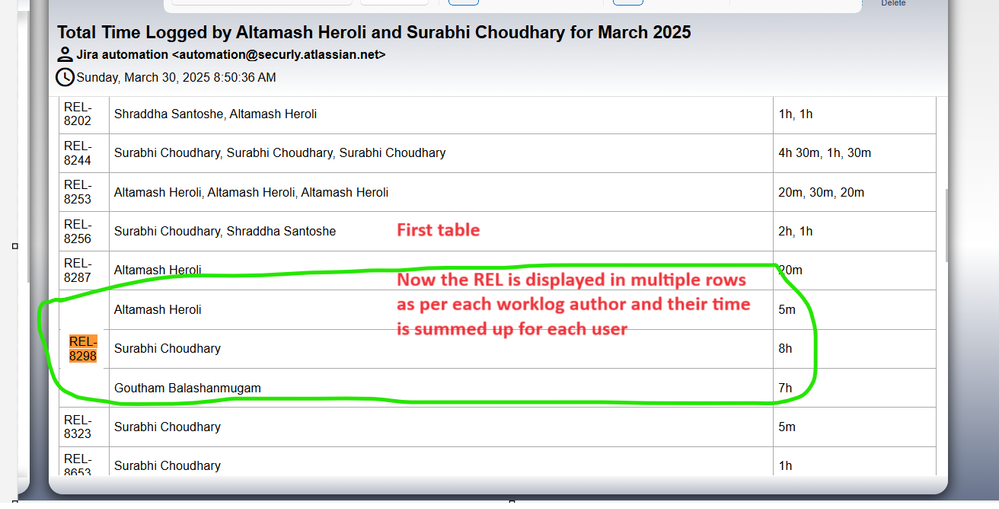Click issue key cell REL-8202
Screen dimensions: 999x509
tap(84, 114)
